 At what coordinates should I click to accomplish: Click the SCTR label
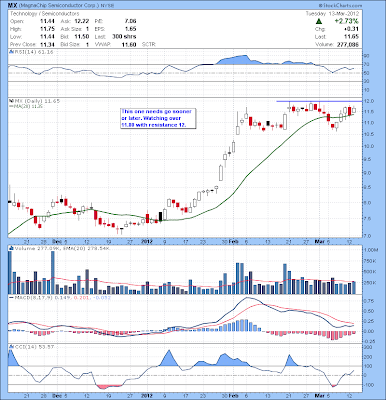coord(149,44)
